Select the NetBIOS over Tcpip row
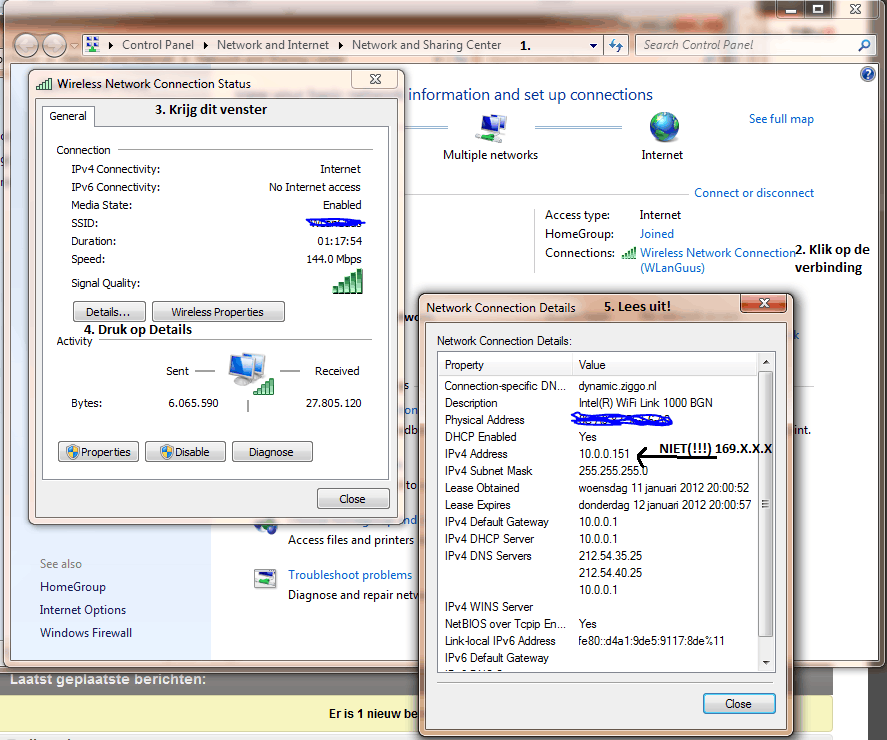887x740 pixels. click(x=598, y=623)
